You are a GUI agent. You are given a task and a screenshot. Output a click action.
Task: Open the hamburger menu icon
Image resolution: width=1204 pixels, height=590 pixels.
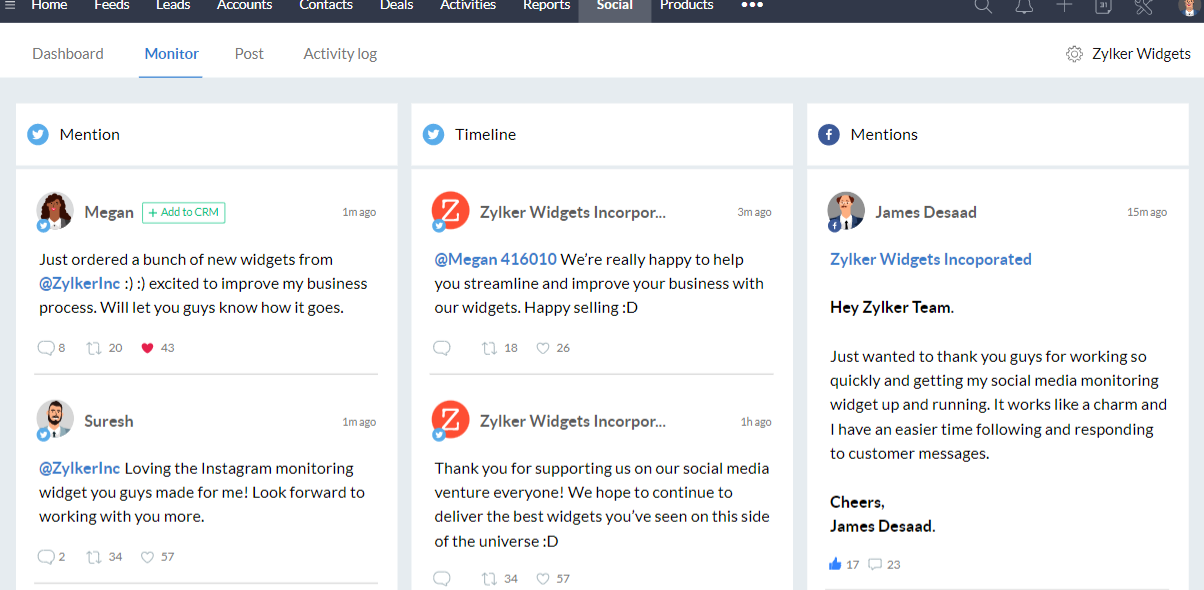(x=10, y=5)
